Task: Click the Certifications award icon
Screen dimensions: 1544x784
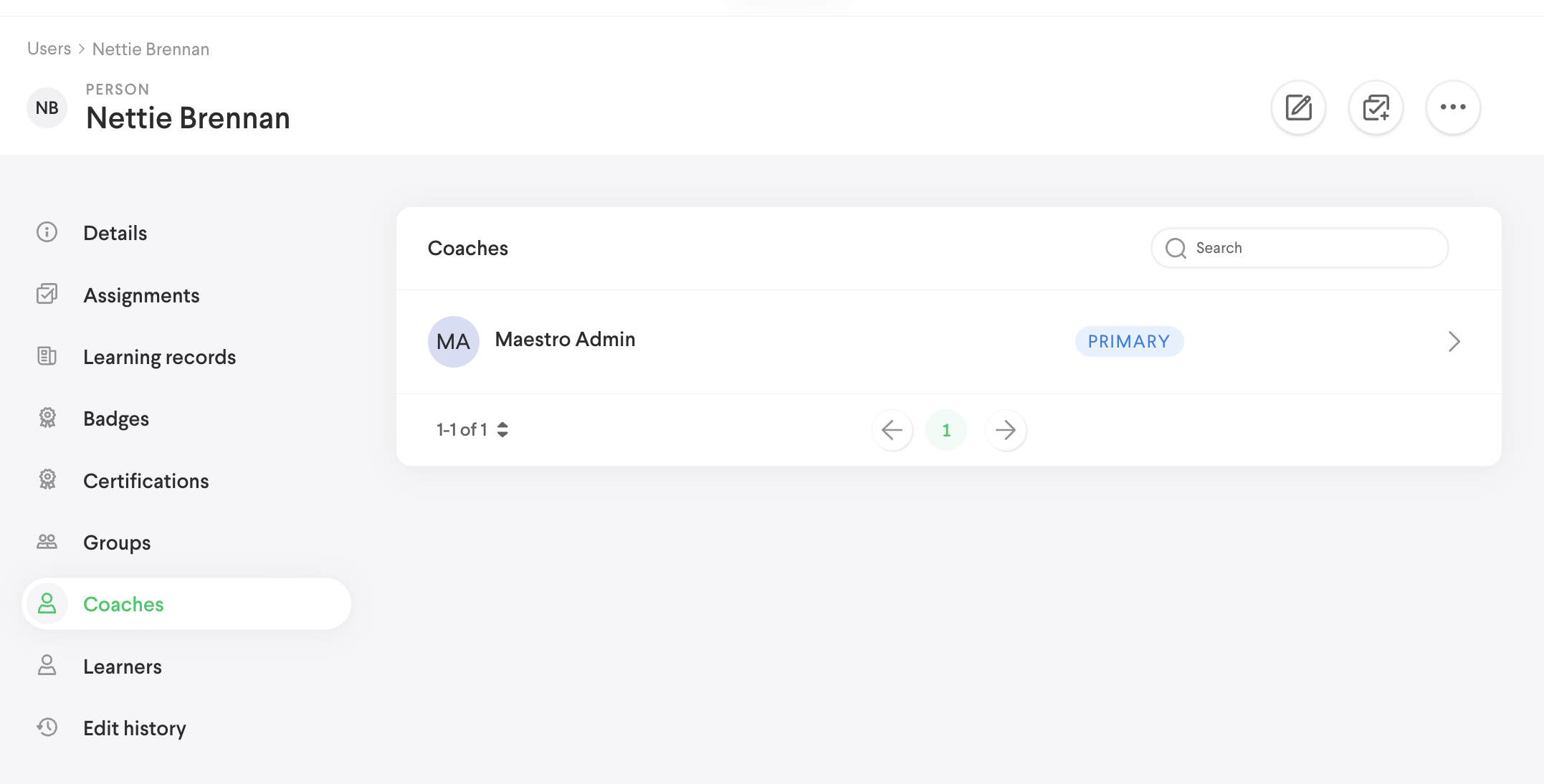Action: click(x=47, y=480)
